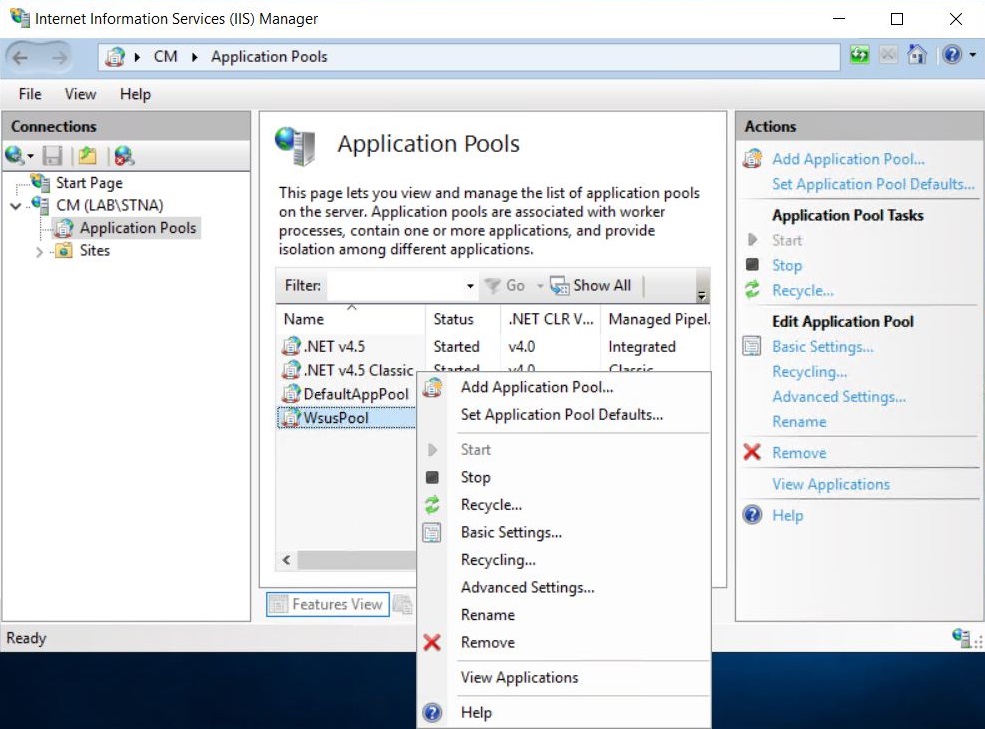Click the Basic Settings icon in context menu

[x=432, y=533]
